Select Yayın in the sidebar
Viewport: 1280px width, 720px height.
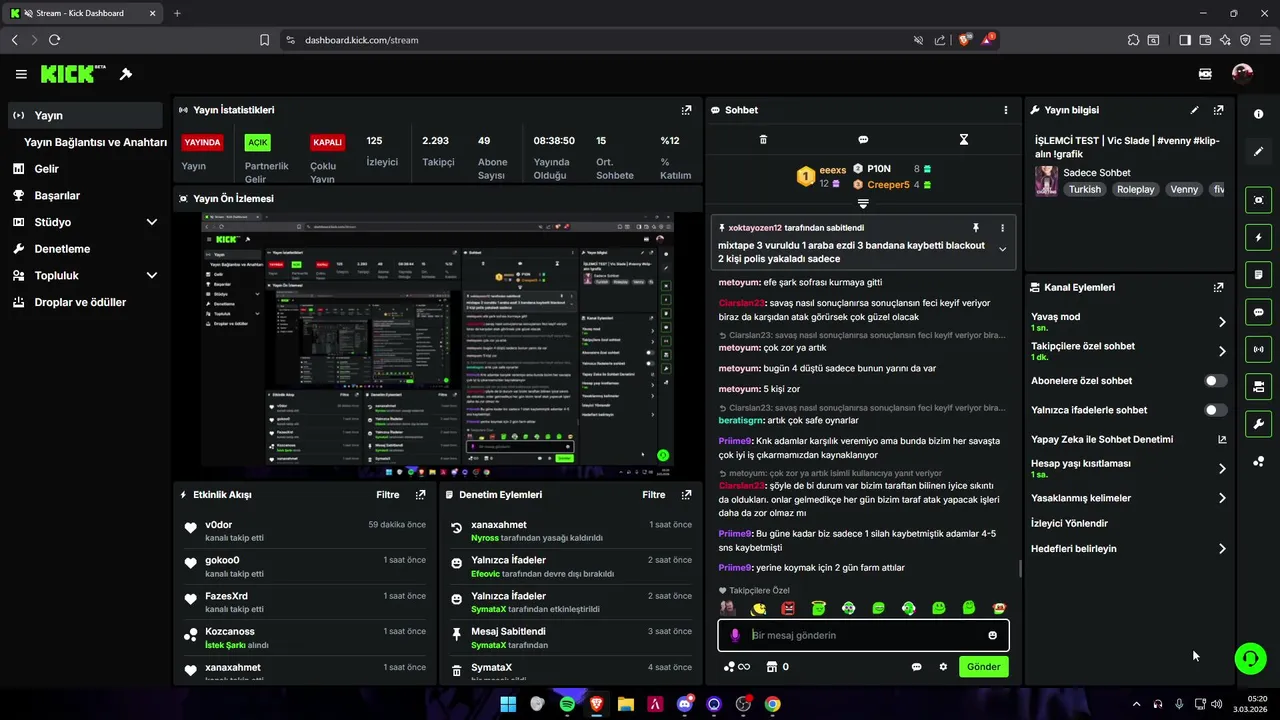(x=85, y=115)
